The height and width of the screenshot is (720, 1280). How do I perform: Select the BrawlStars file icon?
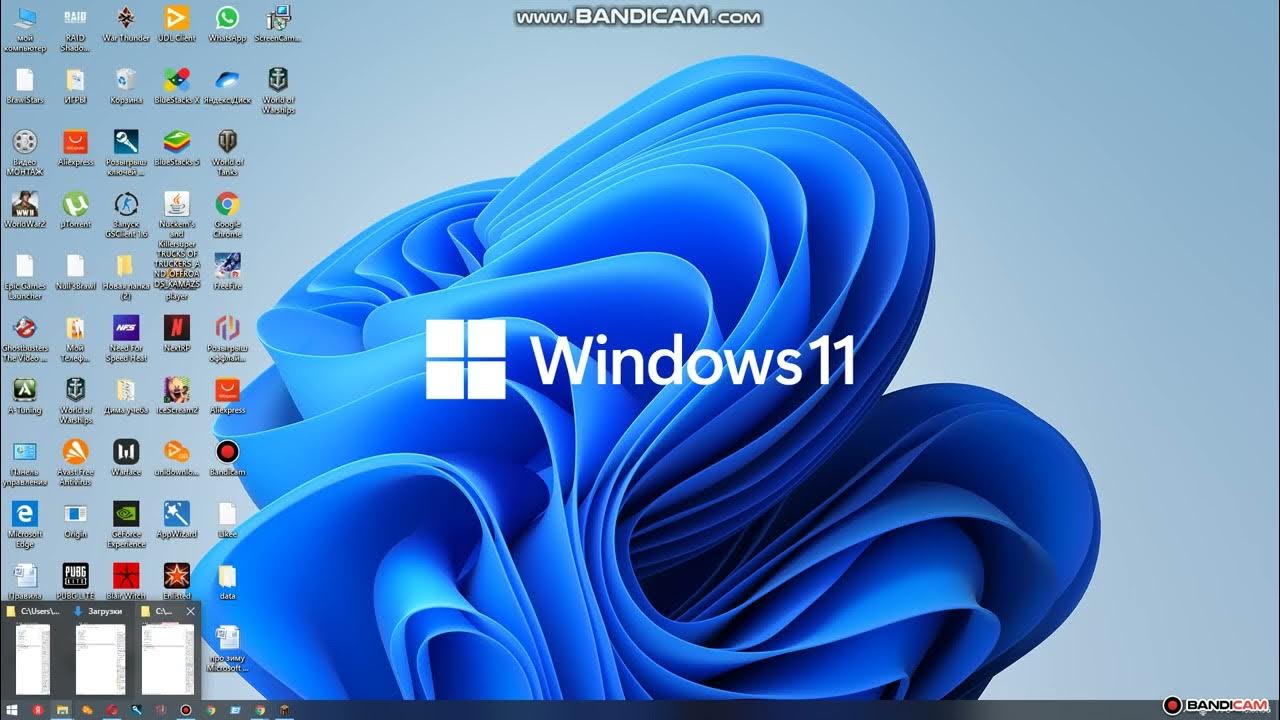(25, 86)
